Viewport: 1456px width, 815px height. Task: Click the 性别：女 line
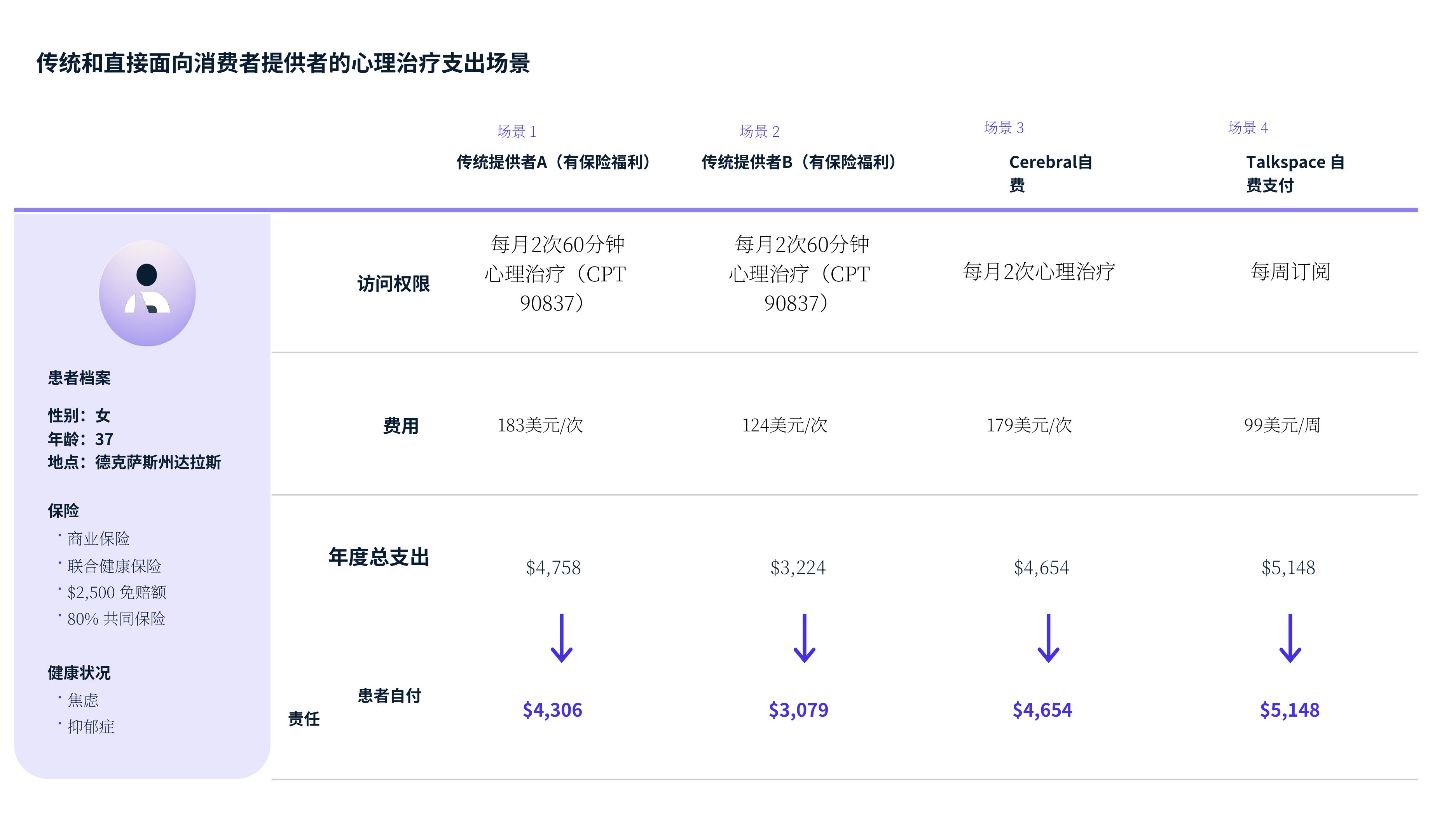79,415
